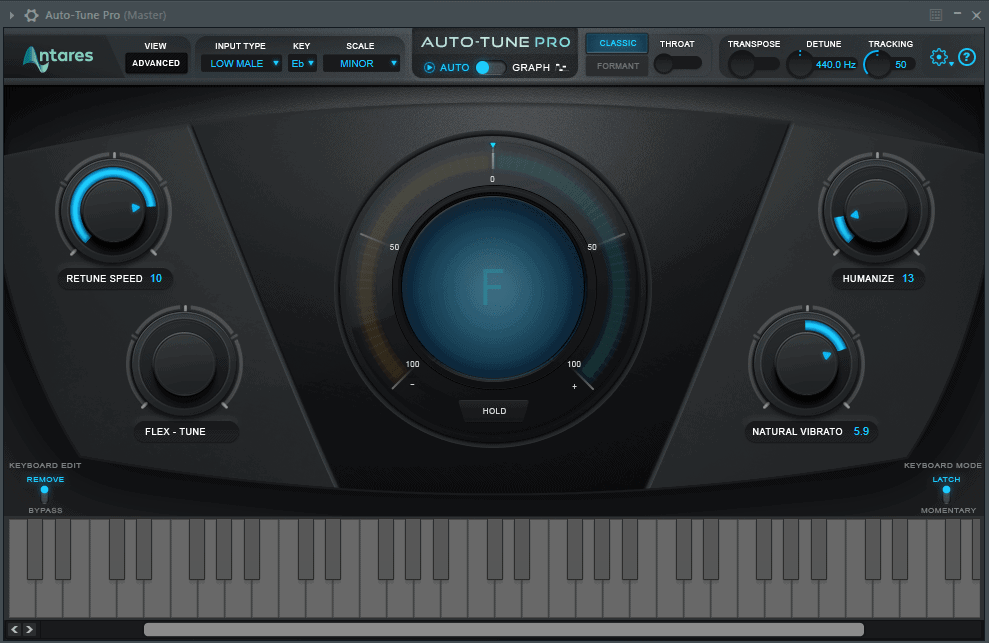Screen dimensions: 989x643
Task: Open the SCALE dropdown showing MINOR
Action: tap(361, 63)
